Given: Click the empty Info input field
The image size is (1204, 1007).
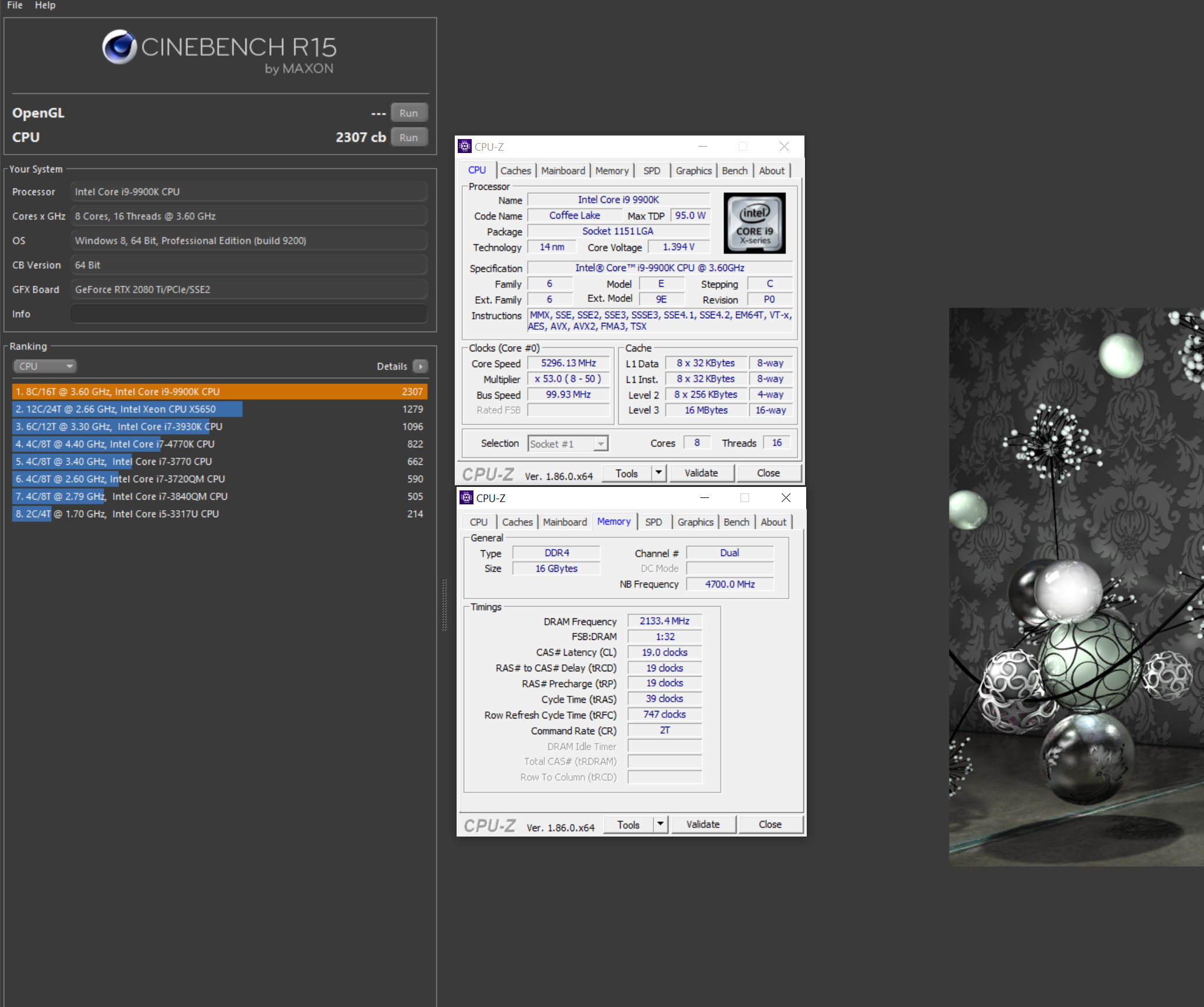Looking at the screenshot, I should (x=249, y=314).
